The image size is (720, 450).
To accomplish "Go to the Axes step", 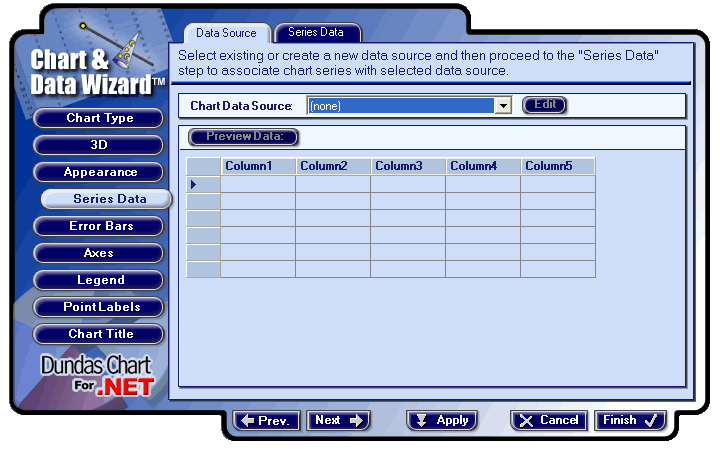I will [98, 253].
